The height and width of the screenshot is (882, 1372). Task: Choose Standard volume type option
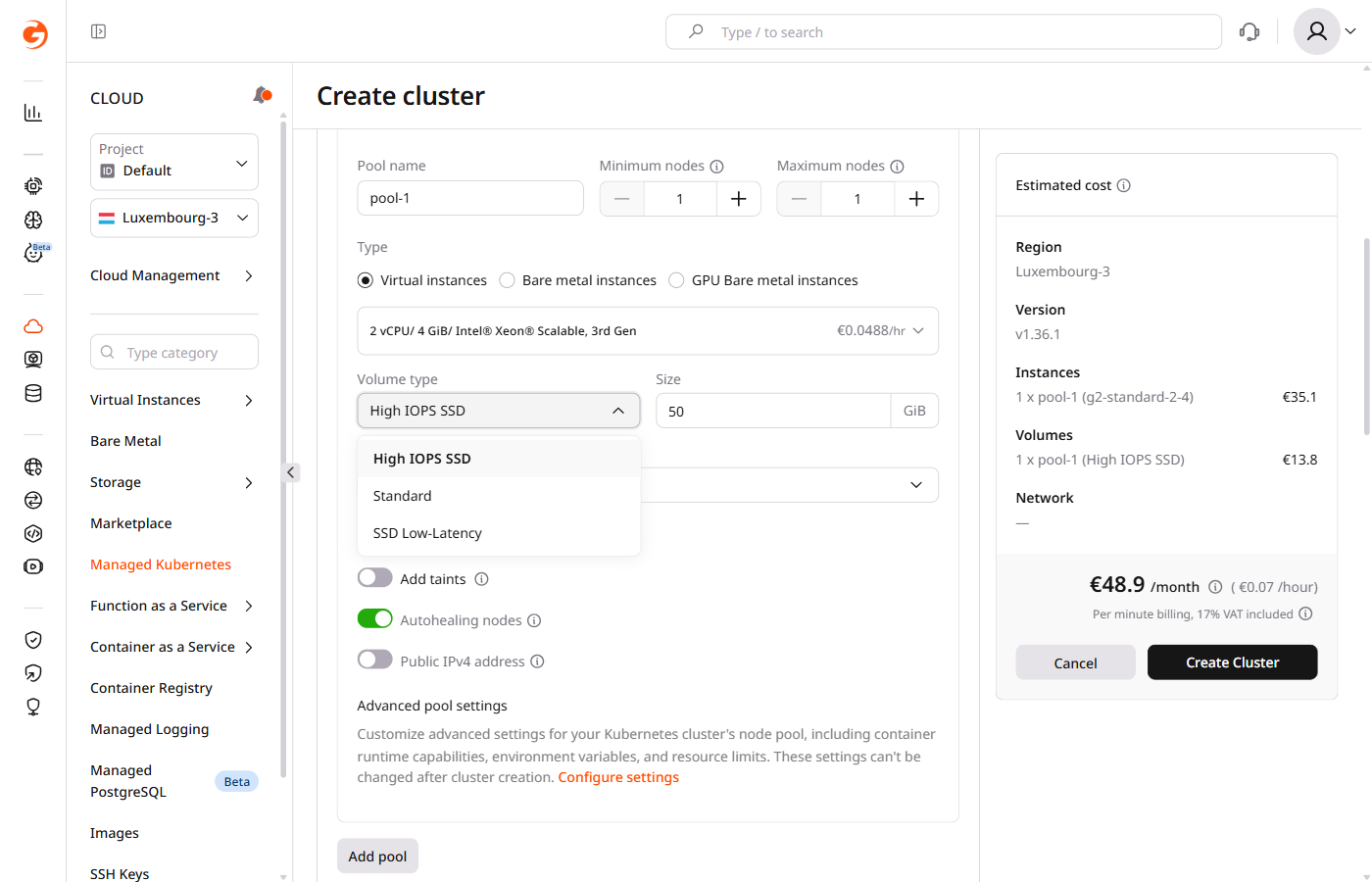click(x=499, y=496)
